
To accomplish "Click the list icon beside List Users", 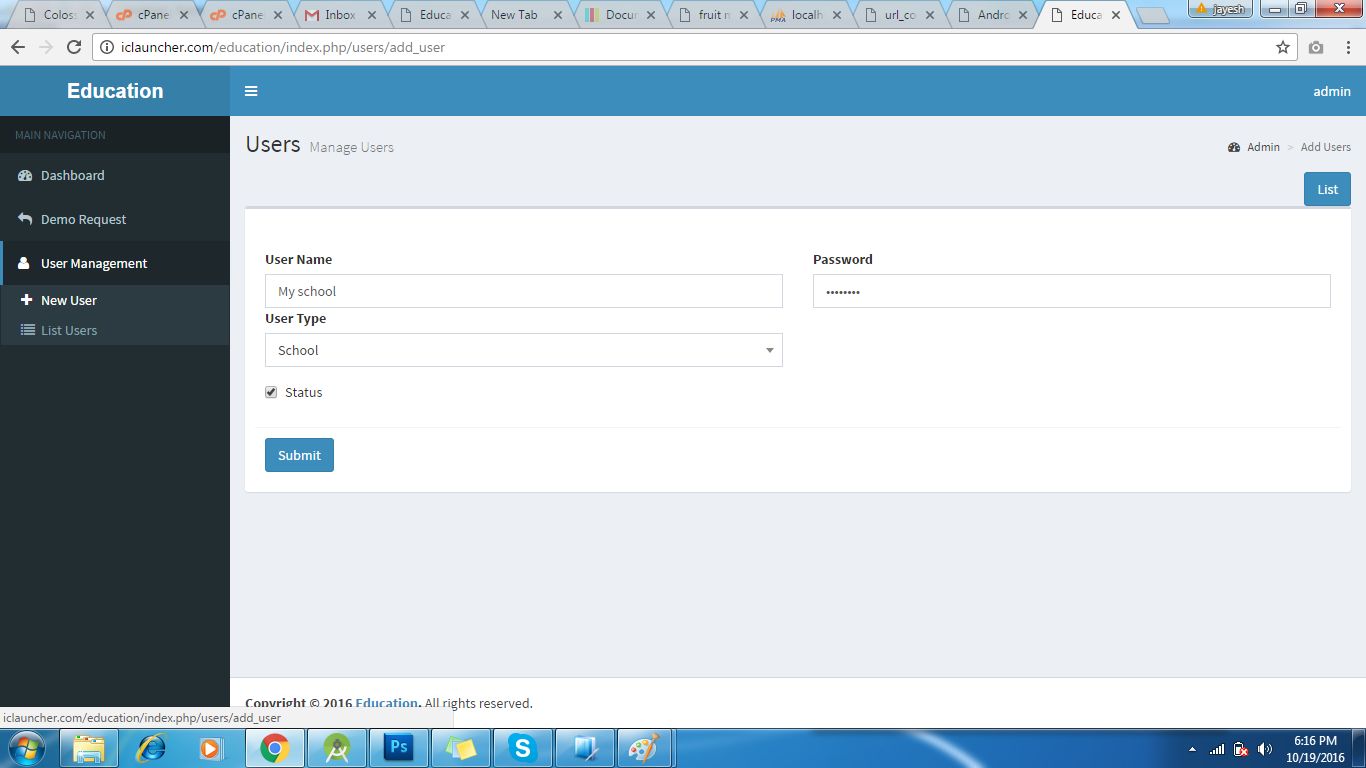I will pos(28,330).
